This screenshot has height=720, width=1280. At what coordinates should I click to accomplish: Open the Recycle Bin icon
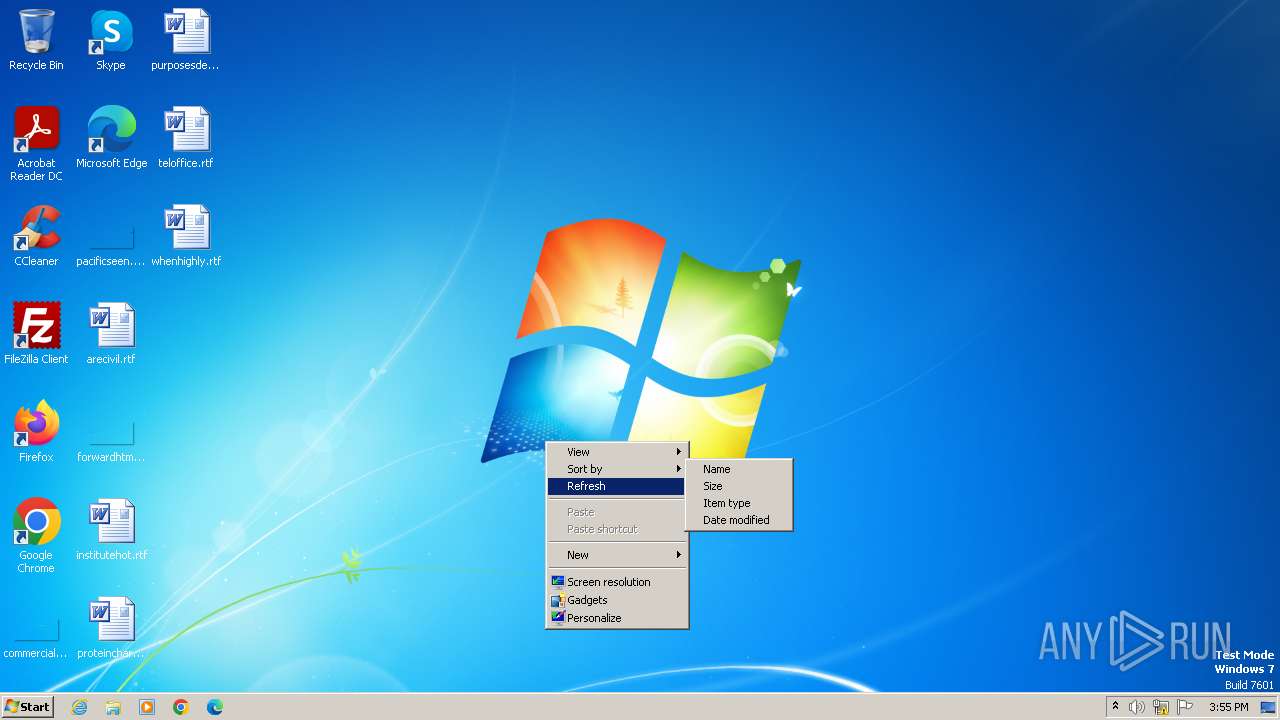(36, 40)
